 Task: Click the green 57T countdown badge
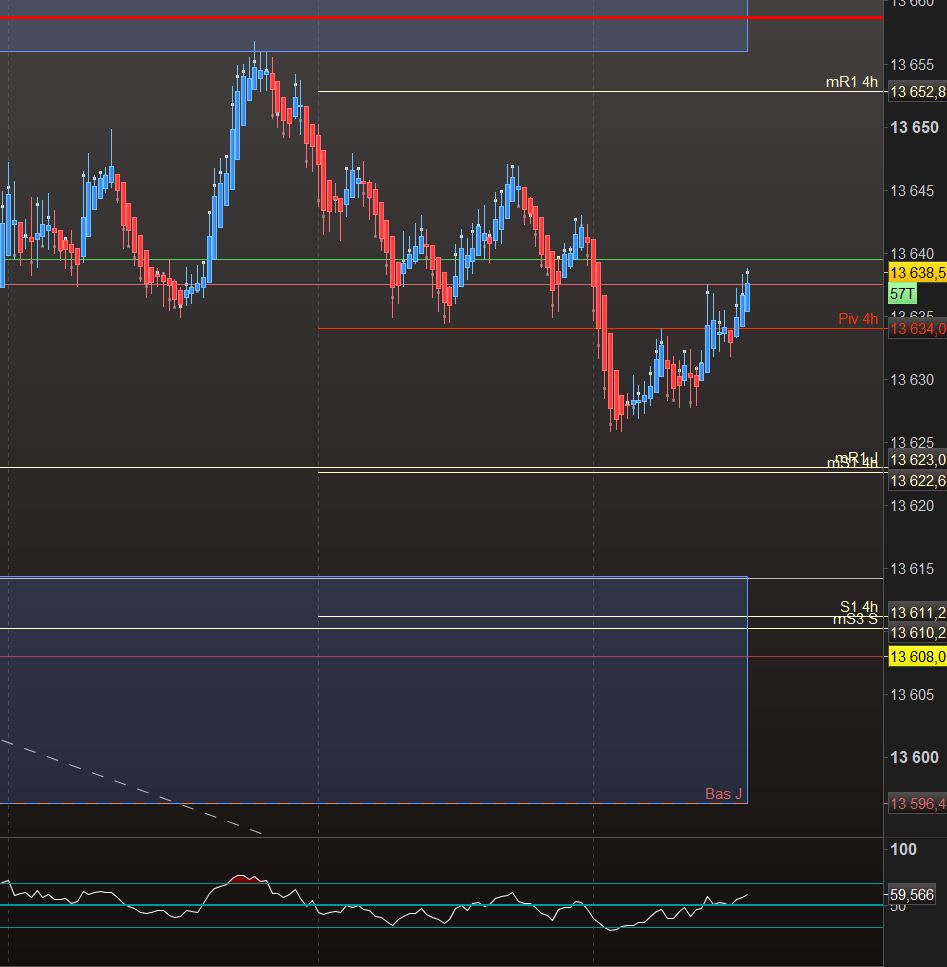(x=902, y=294)
